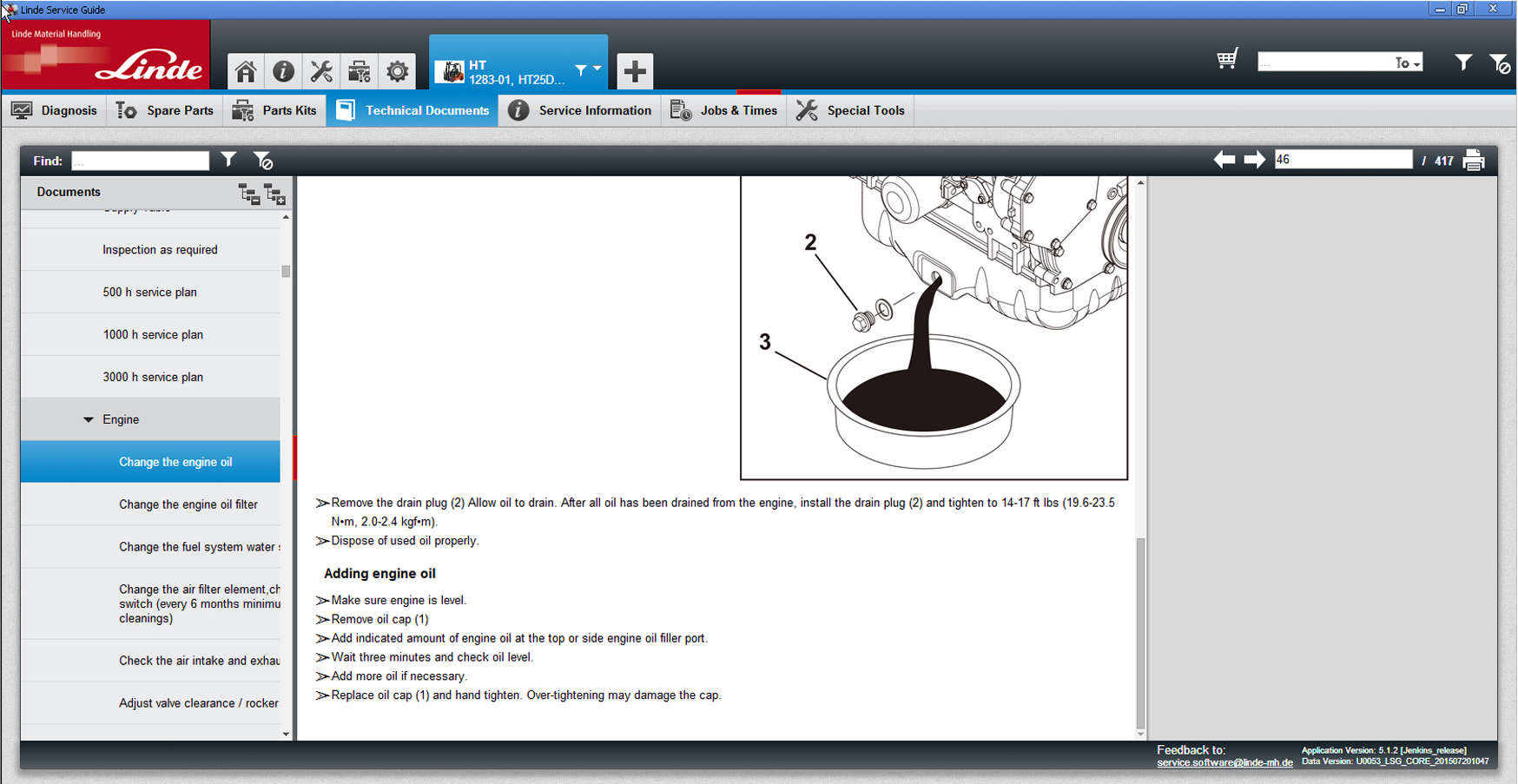Apply the Find filter funnel icon
Screen dimensions: 1518x784
pos(228,160)
